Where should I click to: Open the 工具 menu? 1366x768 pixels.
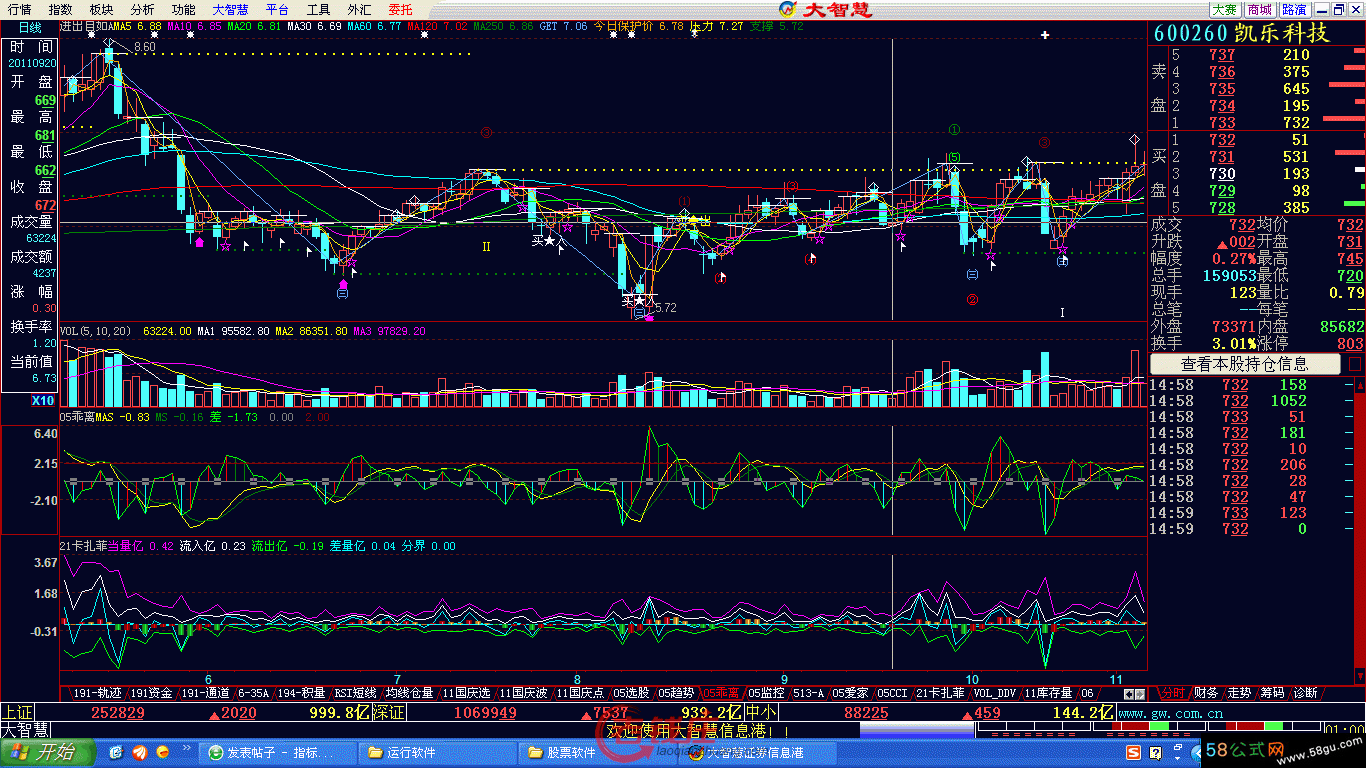click(318, 9)
